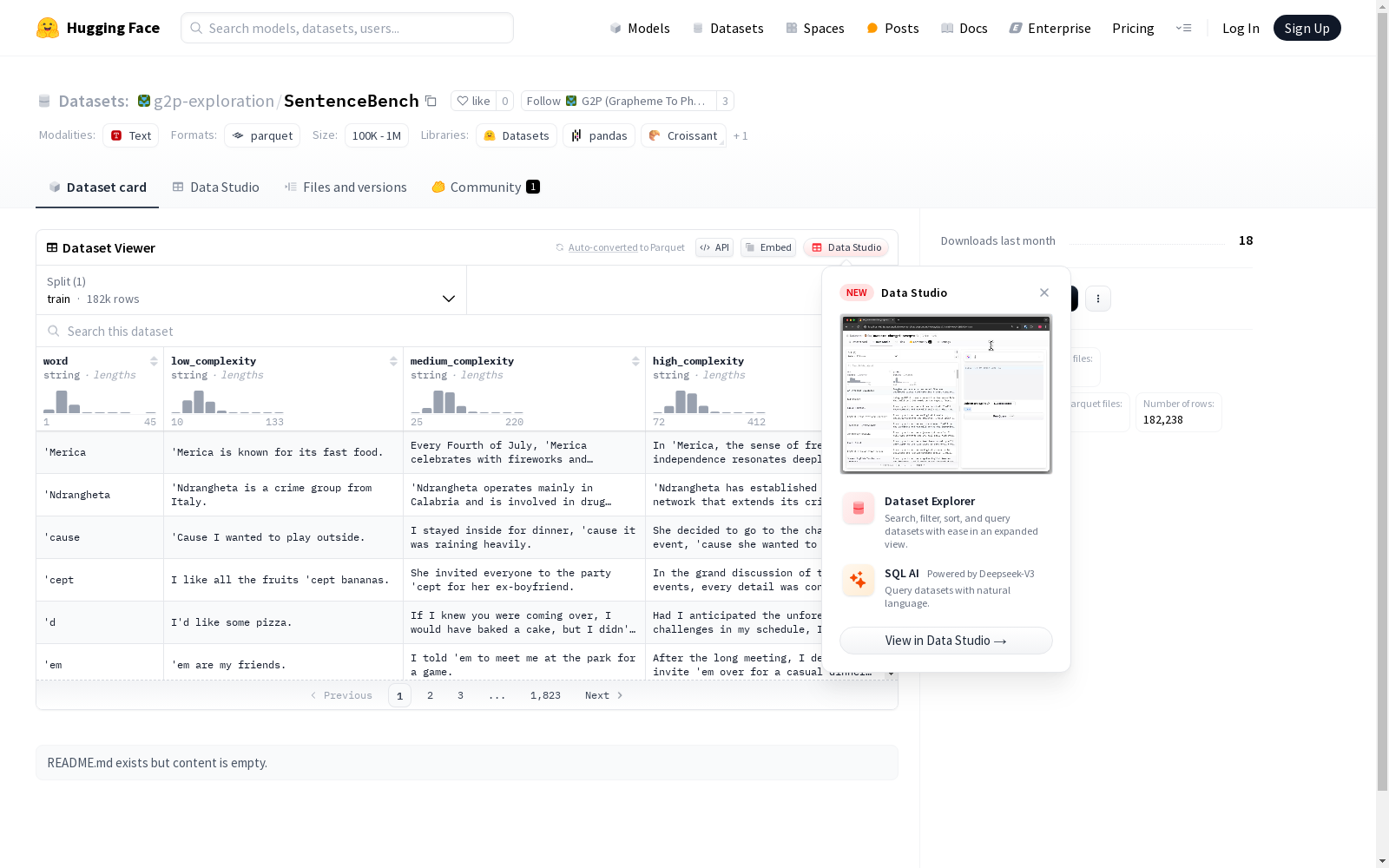The width and height of the screenshot is (1389, 868).
Task: Sort by the word column
Action: pyautogui.click(x=154, y=361)
